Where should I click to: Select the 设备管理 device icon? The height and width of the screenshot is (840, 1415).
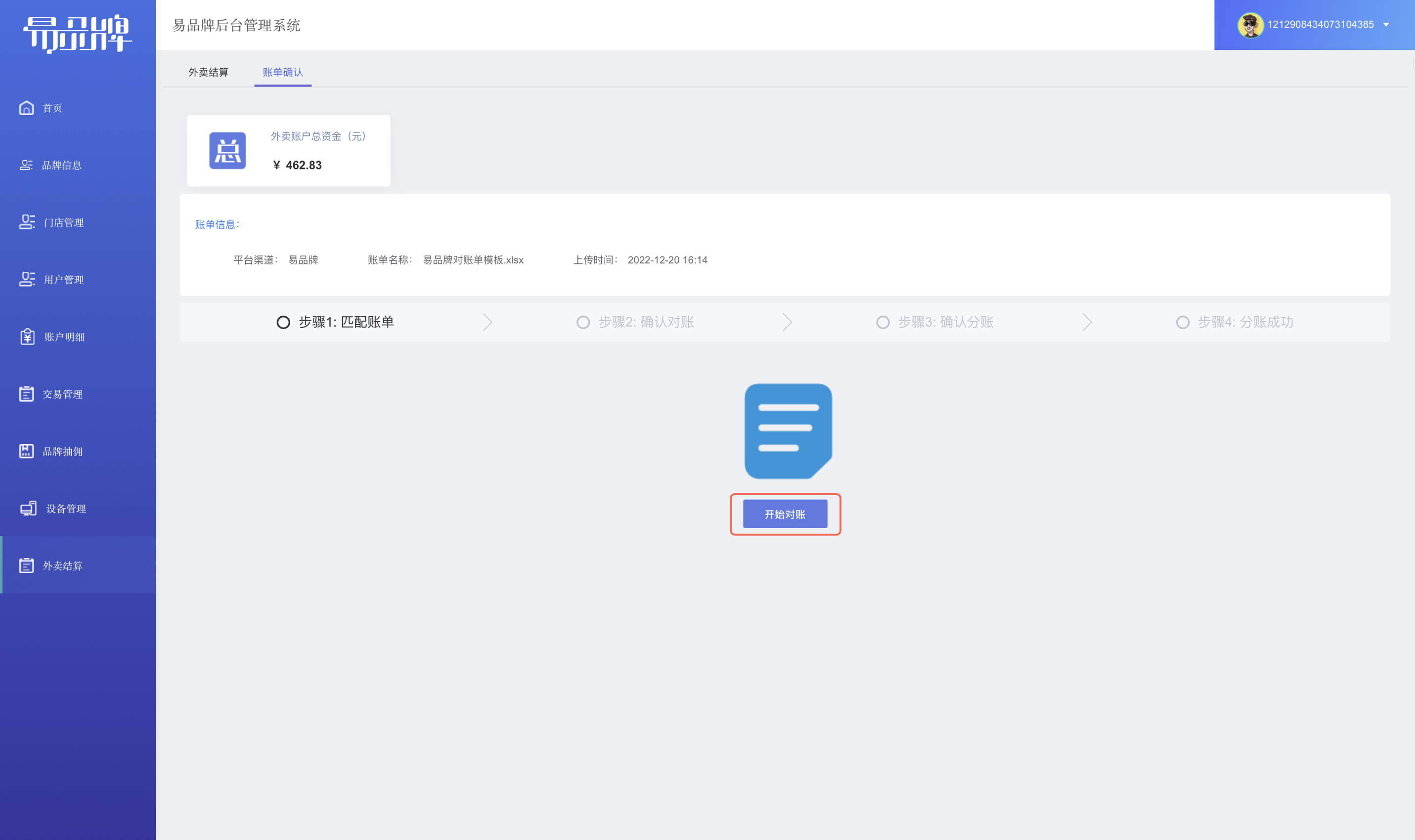(x=28, y=508)
